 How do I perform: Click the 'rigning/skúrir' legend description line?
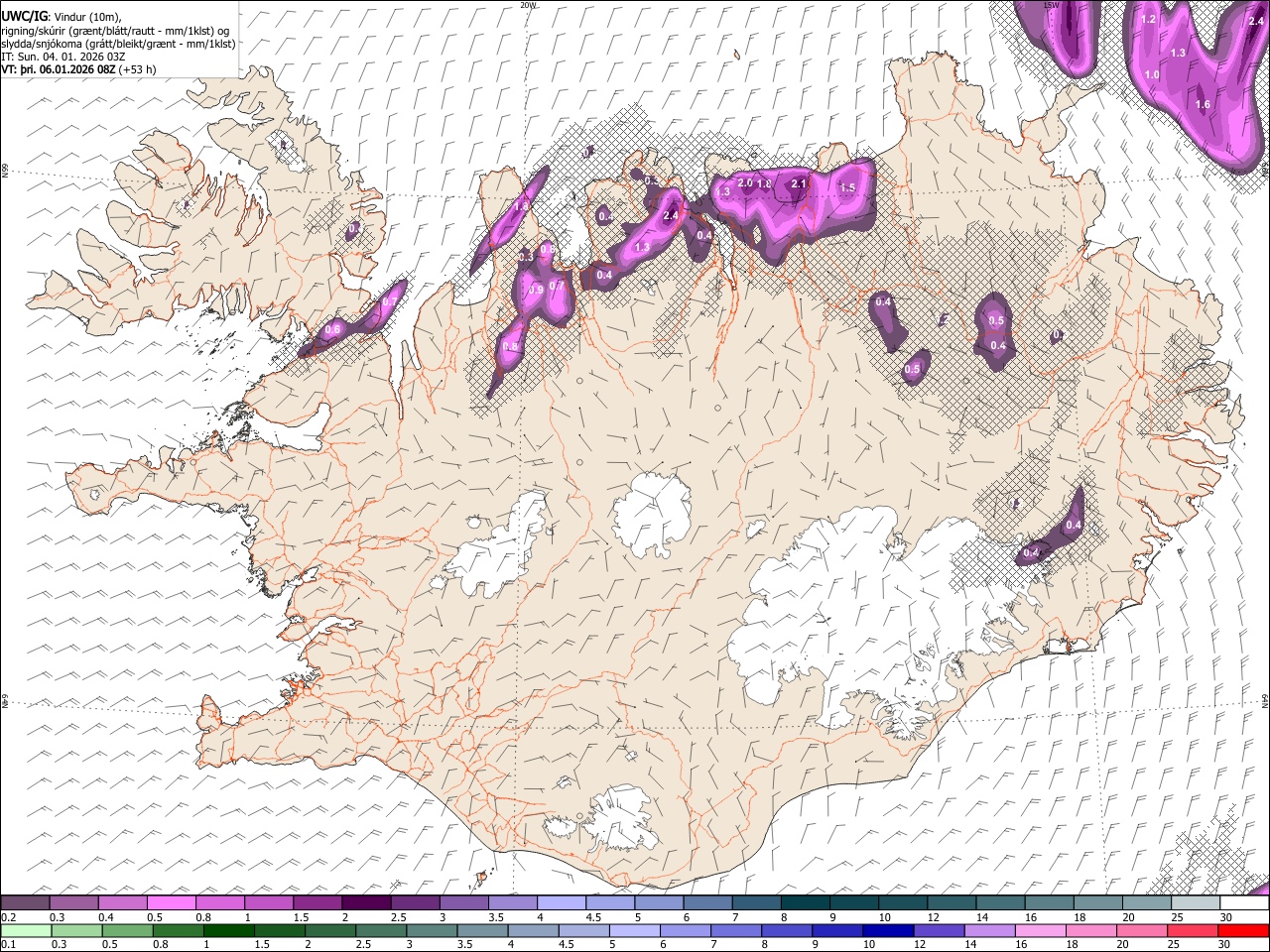pos(115,31)
